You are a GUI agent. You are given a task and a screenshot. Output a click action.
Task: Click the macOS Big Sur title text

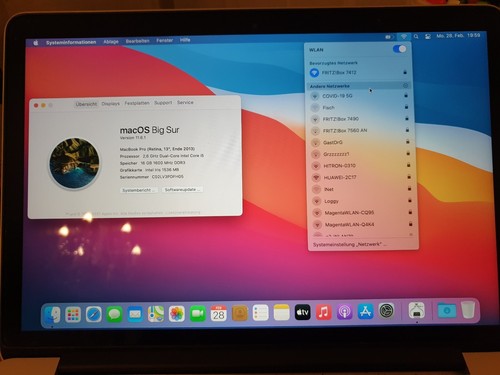(149, 130)
